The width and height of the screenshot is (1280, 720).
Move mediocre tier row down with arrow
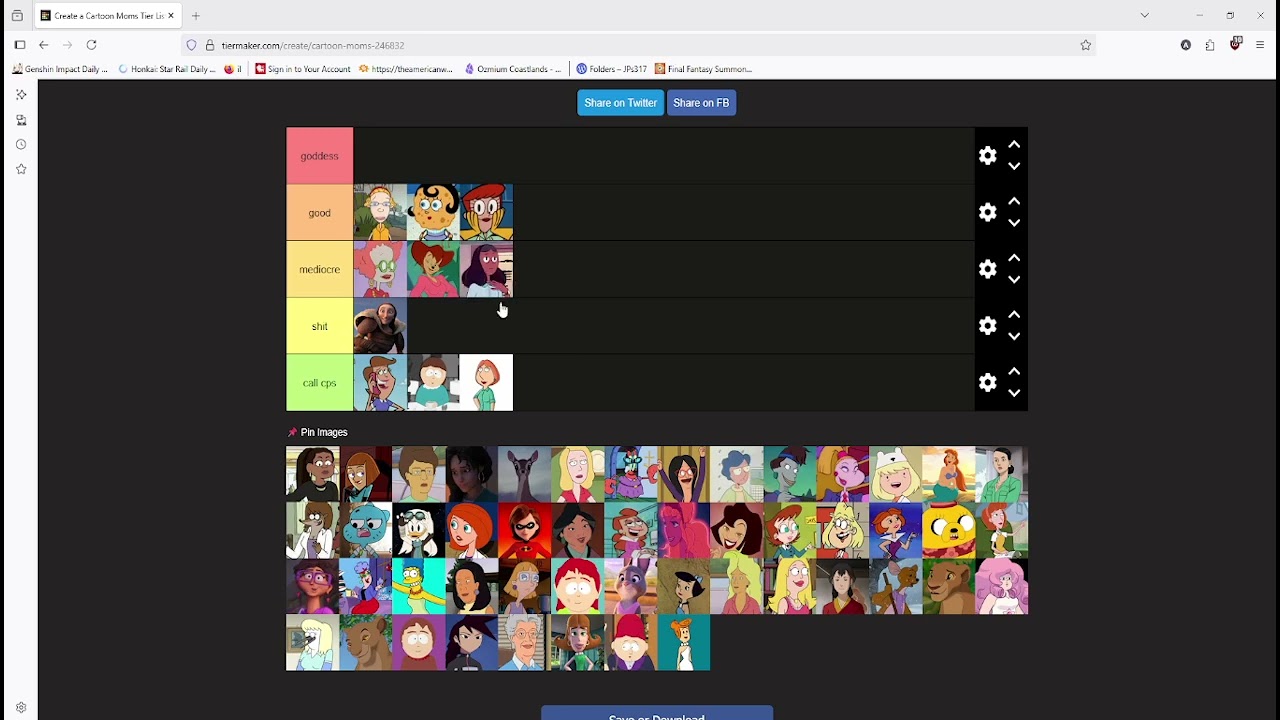(x=1014, y=280)
